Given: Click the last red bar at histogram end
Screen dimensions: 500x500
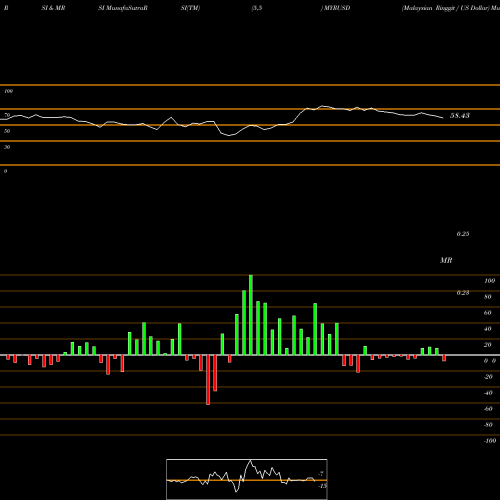Looking at the screenshot, I should tap(444, 358).
